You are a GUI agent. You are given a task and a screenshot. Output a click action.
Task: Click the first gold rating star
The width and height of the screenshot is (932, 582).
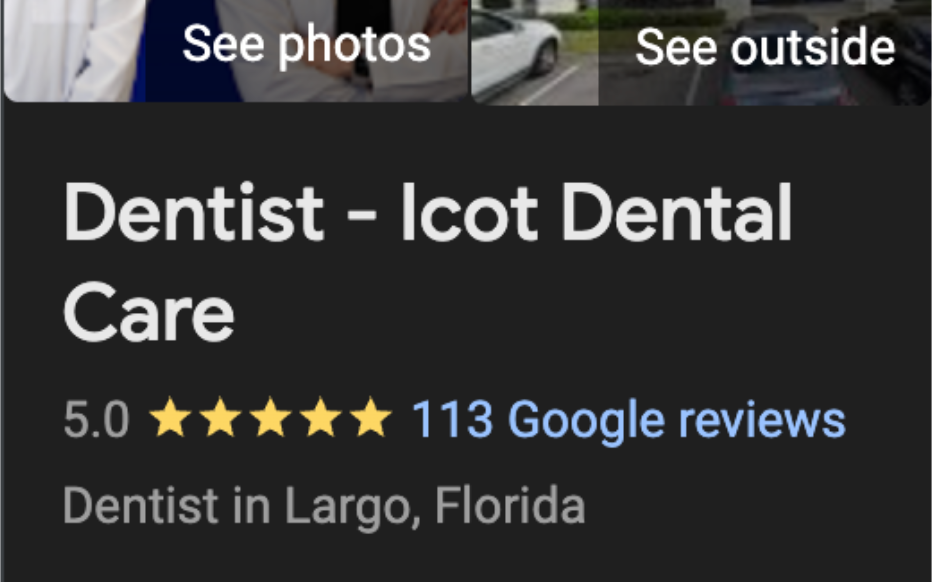(x=169, y=419)
